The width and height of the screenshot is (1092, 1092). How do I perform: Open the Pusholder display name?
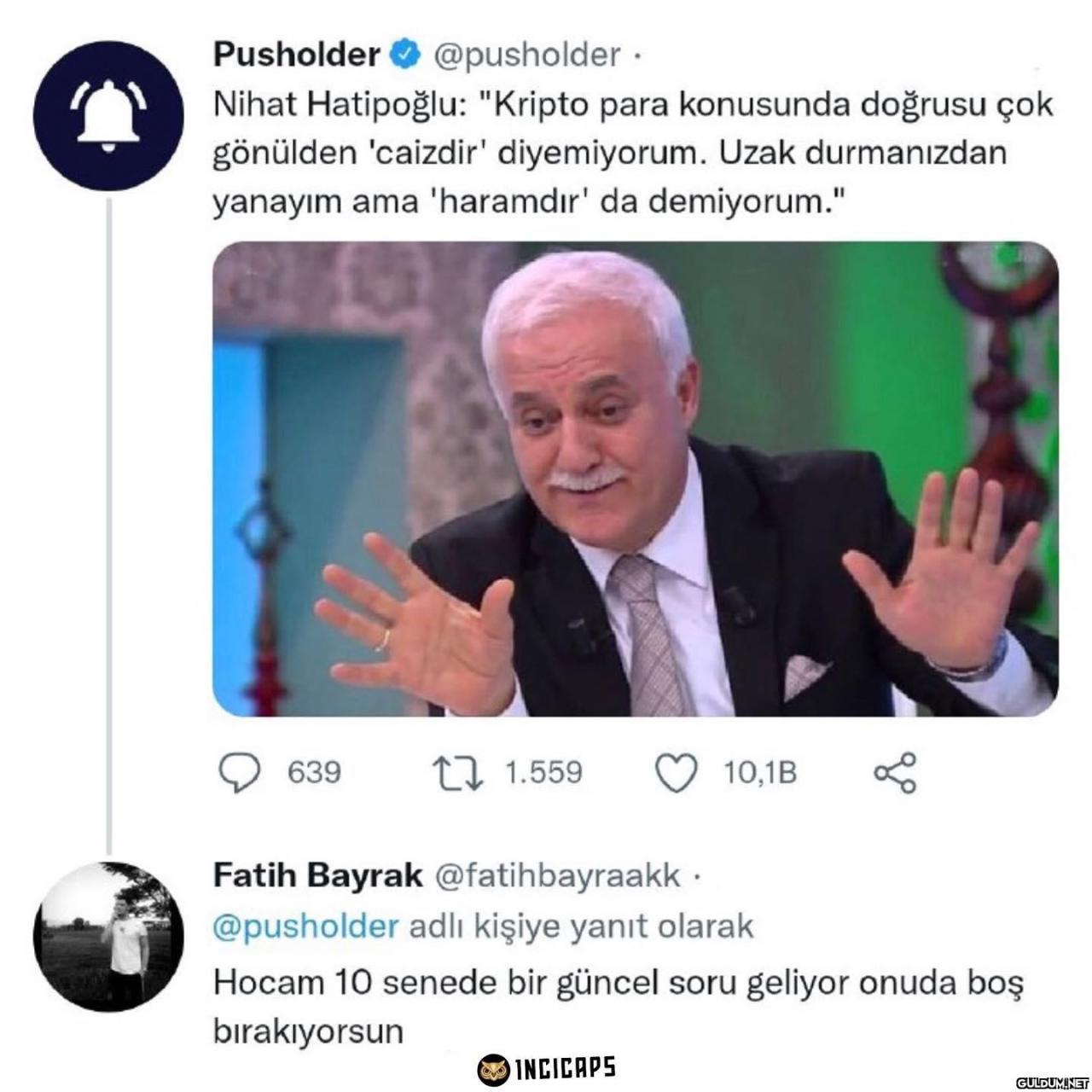click(296, 55)
